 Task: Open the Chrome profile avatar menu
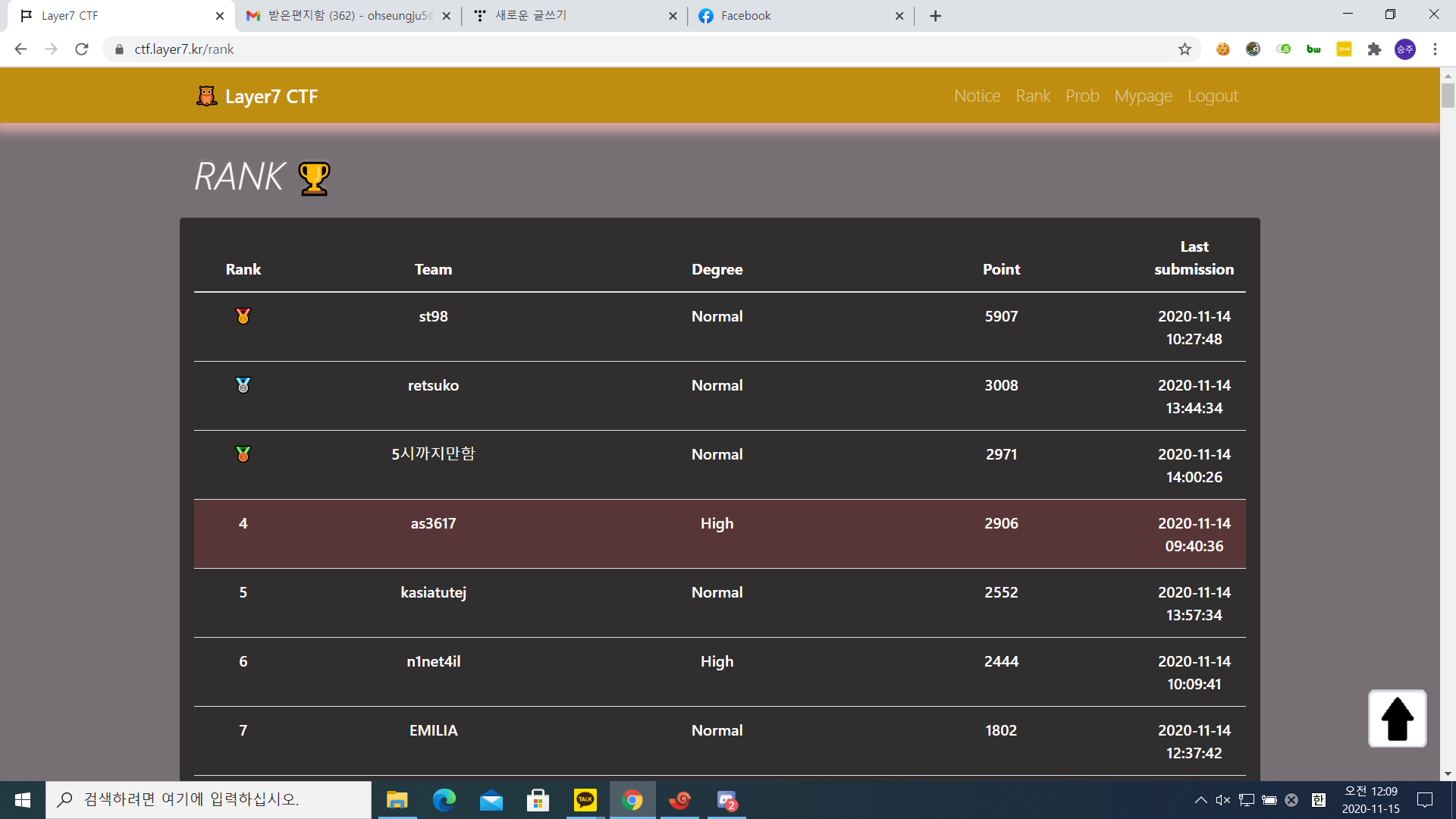pos(1404,49)
